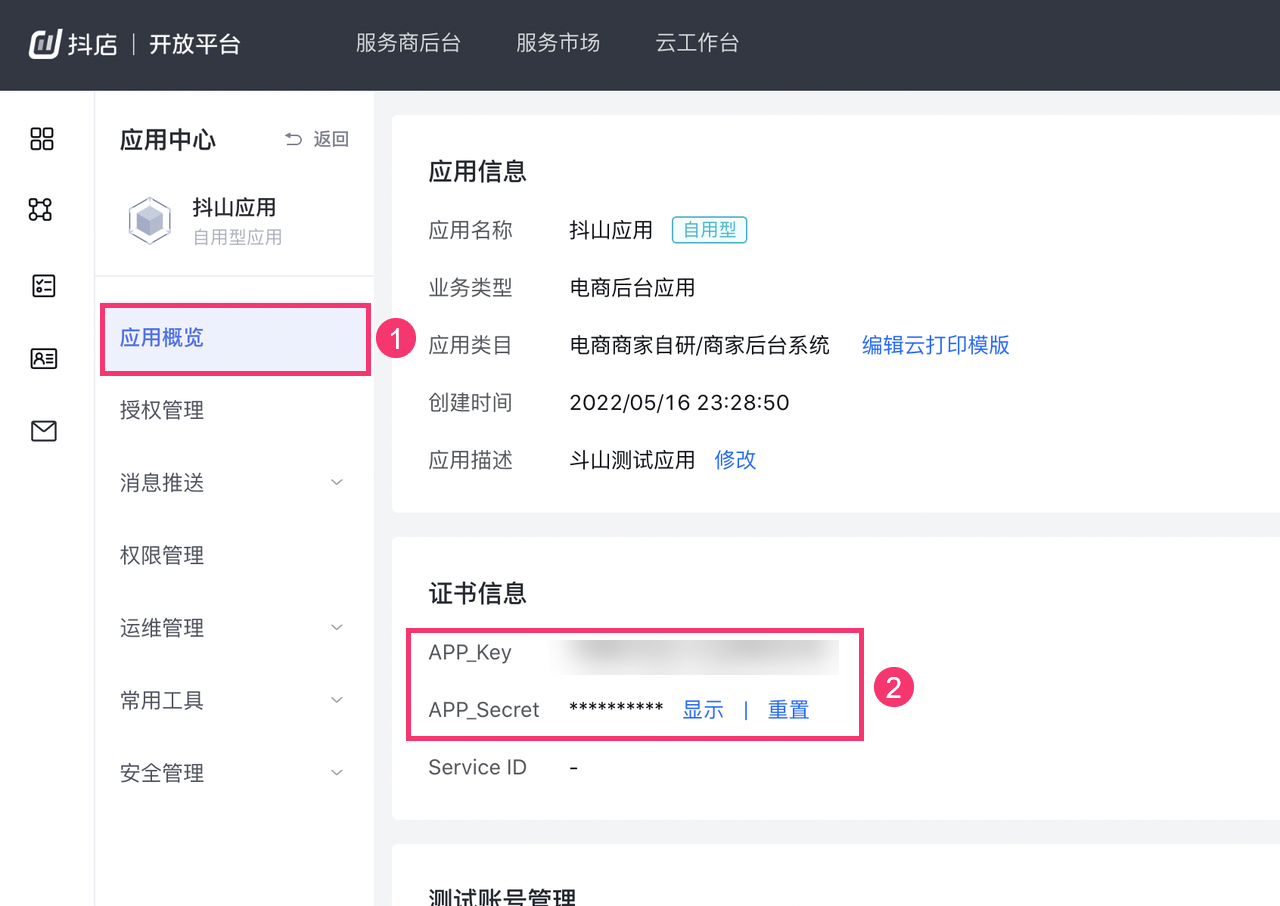The height and width of the screenshot is (906, 1280).
Task: Click the return arrow icon beside 返回
Action: coord(293,139)
